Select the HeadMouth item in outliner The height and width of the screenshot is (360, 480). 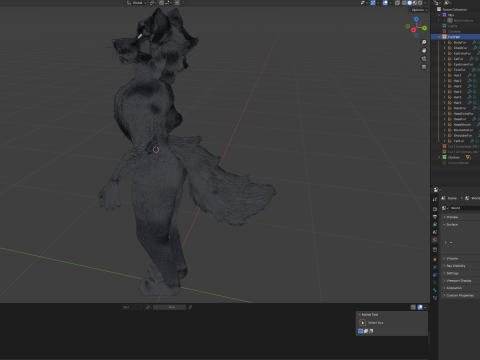[462, 125]
